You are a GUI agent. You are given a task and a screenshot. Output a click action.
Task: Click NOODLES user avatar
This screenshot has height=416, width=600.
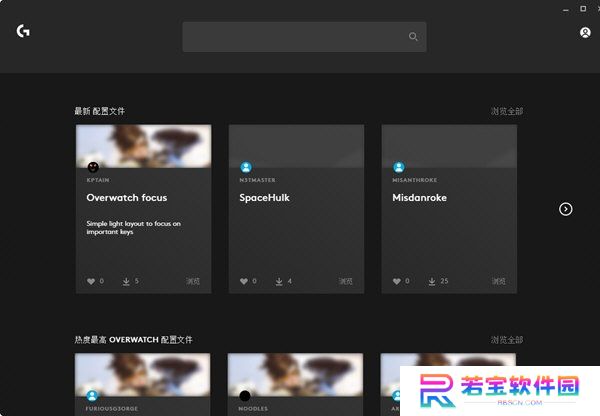[245, 395]
